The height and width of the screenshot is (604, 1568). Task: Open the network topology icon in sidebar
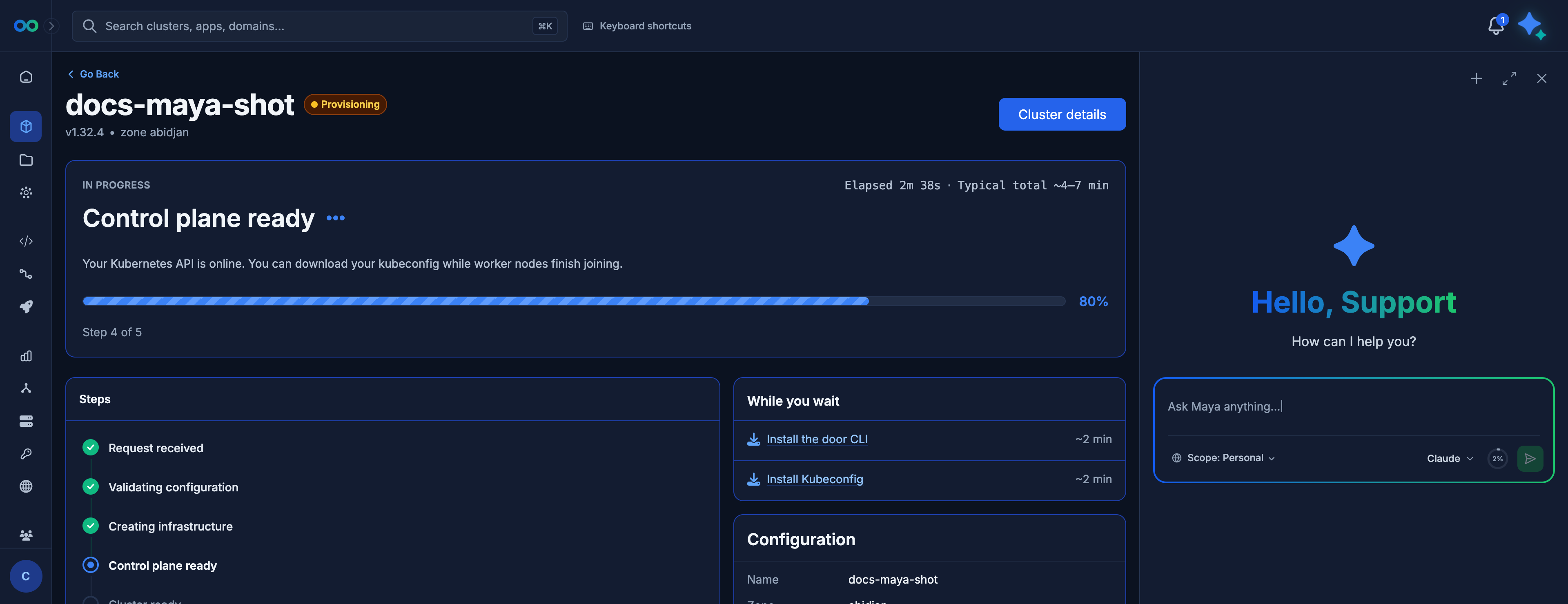(26, 388)
